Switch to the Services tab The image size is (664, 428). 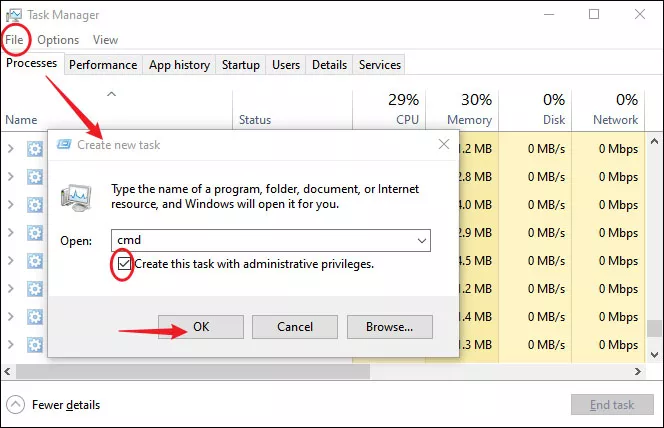point(379,65)
